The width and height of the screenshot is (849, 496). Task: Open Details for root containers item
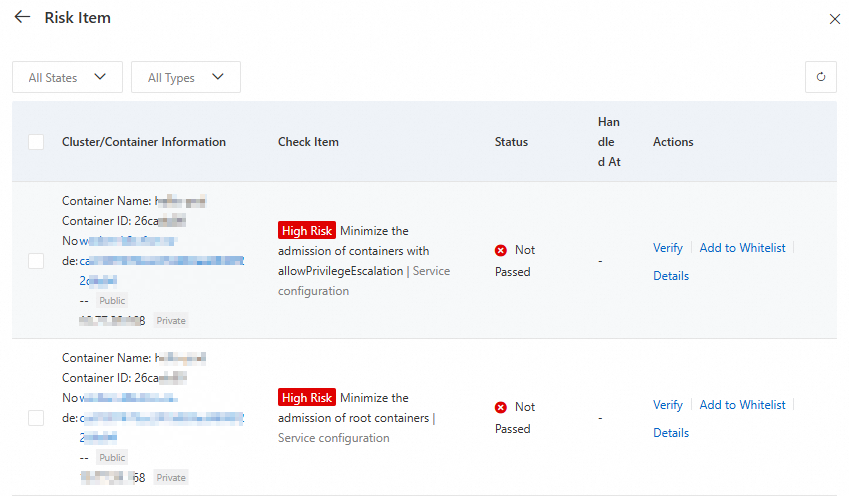671,433
